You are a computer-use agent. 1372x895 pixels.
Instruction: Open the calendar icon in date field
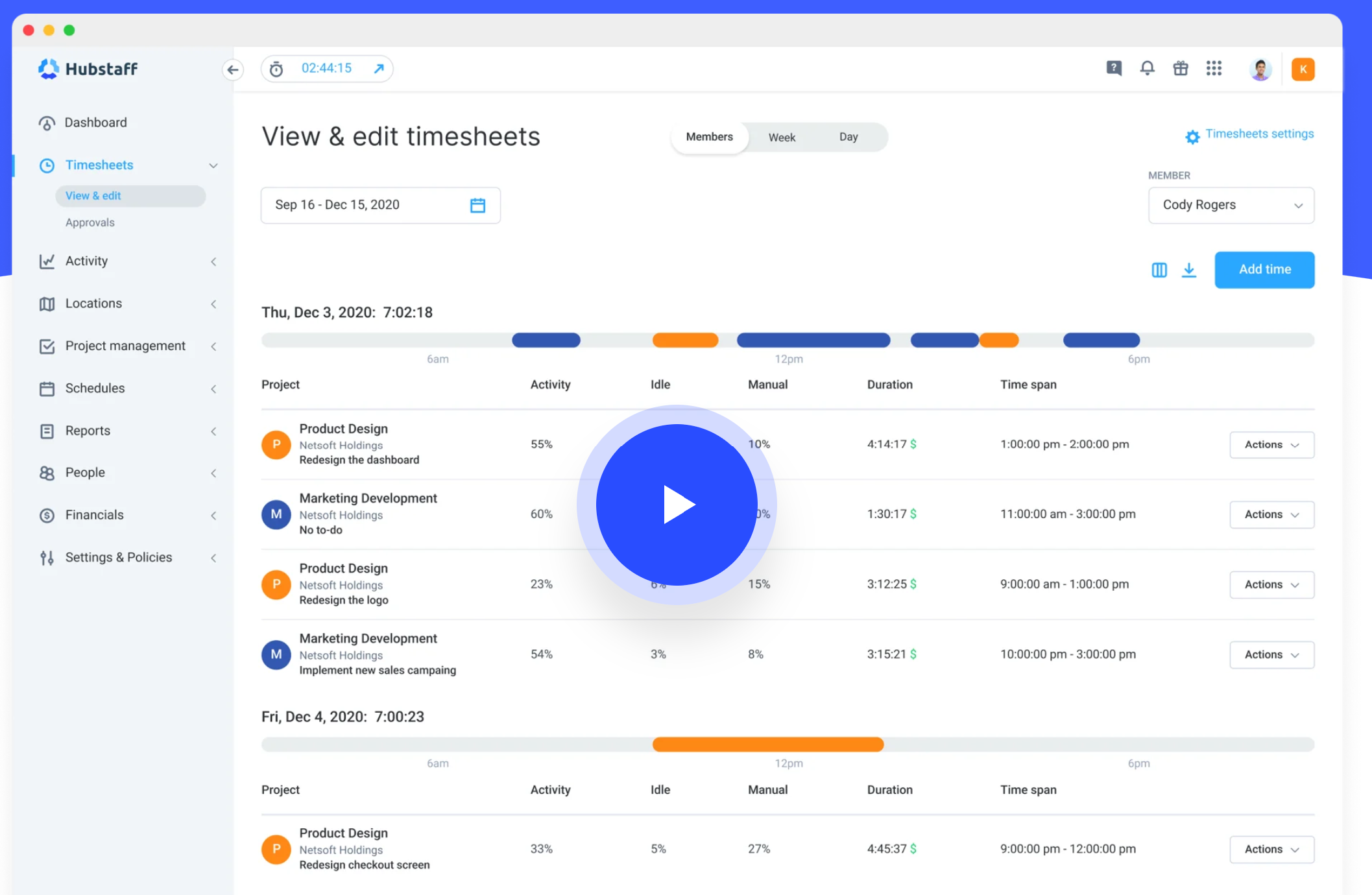click(x=477, y=206)
